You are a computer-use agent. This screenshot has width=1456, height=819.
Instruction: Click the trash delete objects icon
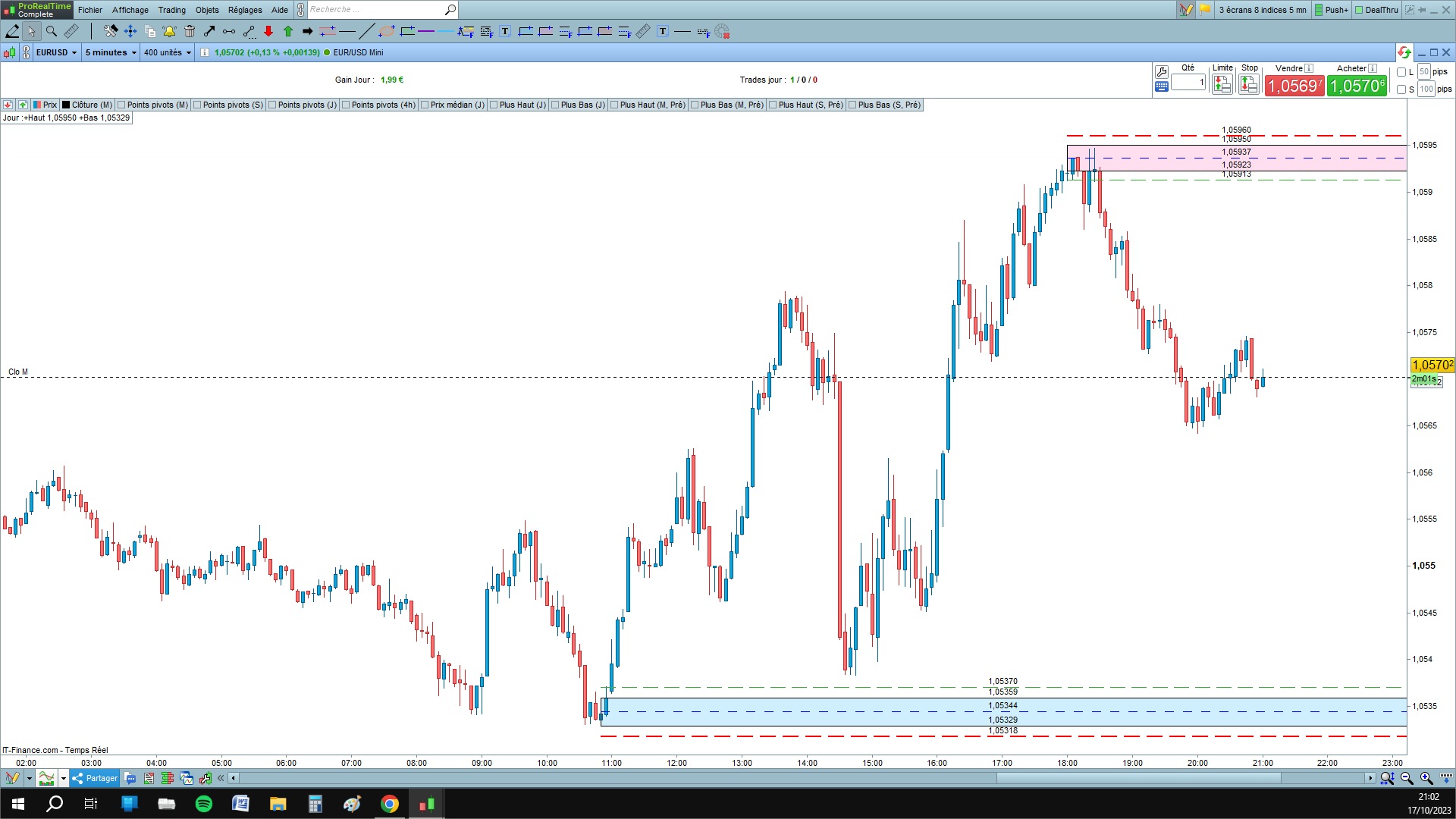(190, 31)
